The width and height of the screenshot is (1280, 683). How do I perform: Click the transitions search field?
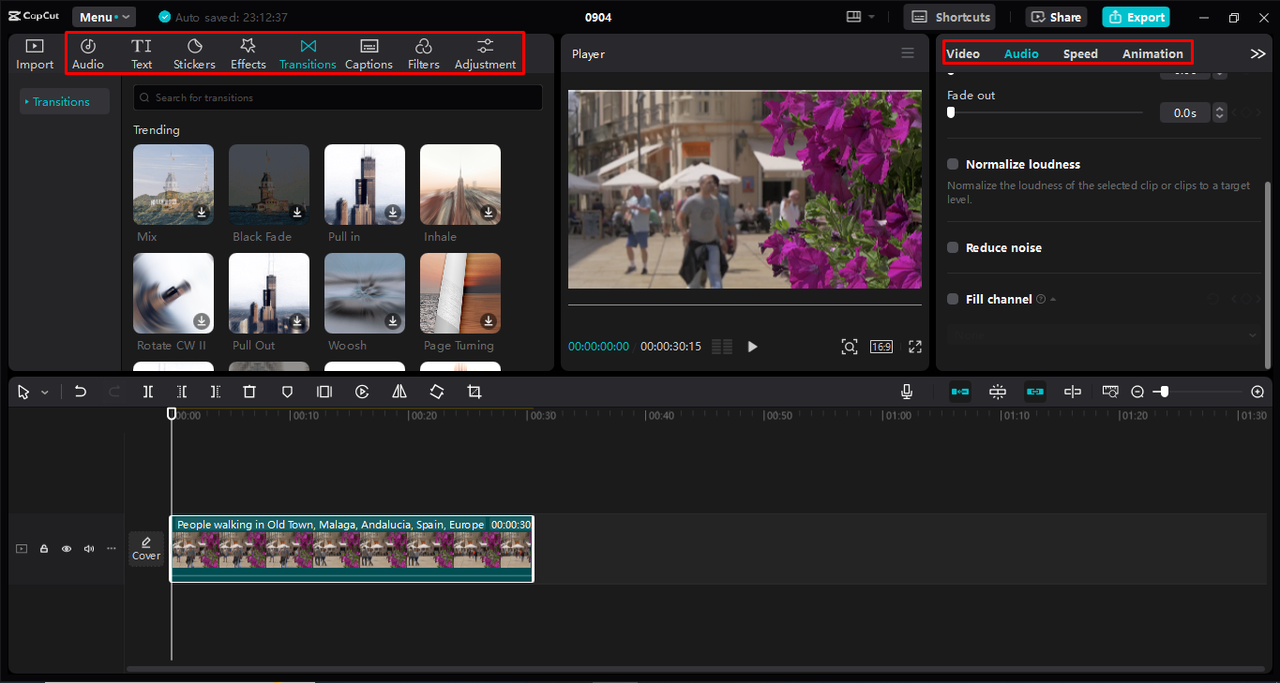(x=340, y=98)
